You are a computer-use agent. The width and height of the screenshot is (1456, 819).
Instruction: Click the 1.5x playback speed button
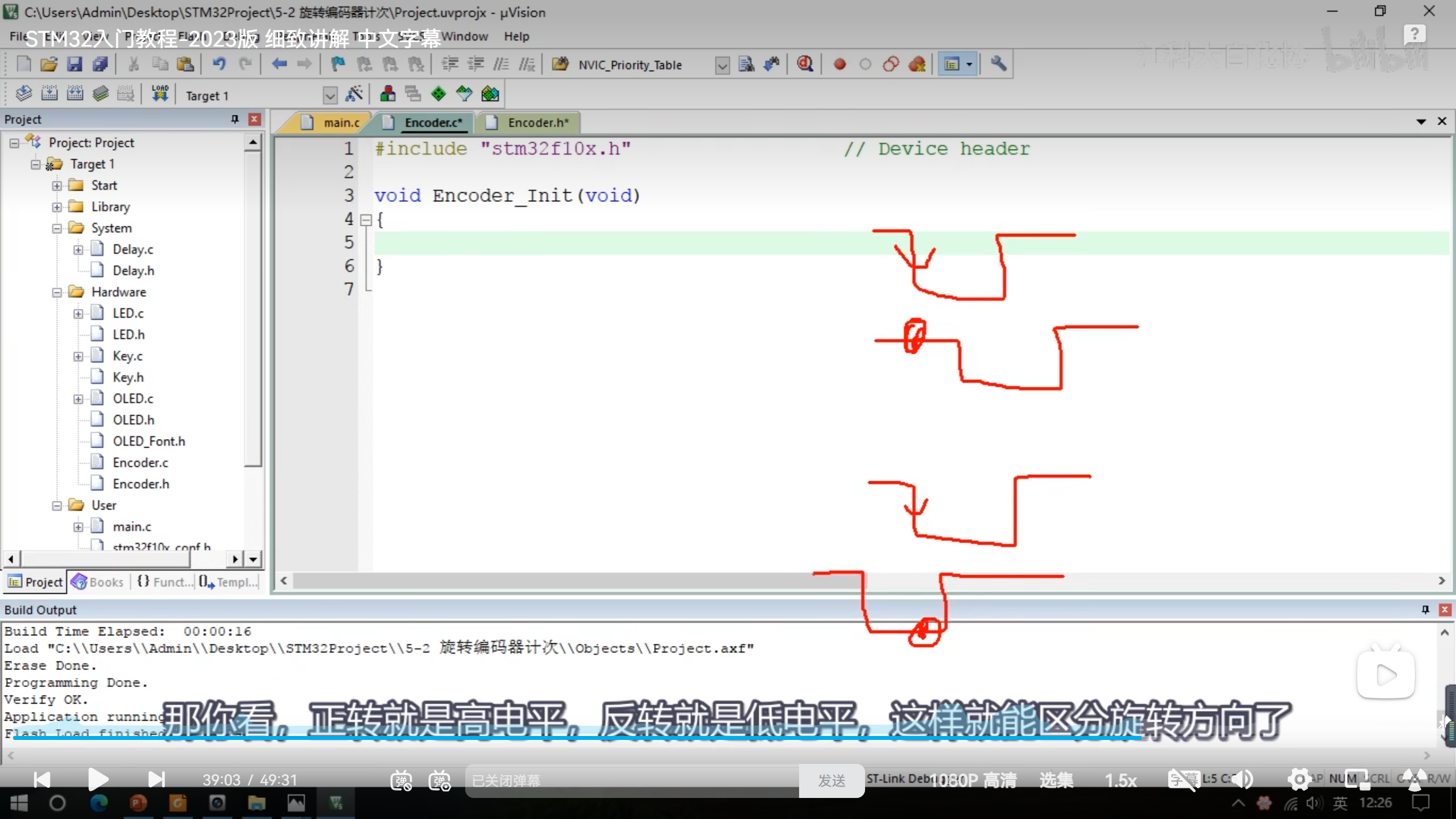pos(1120,780)
